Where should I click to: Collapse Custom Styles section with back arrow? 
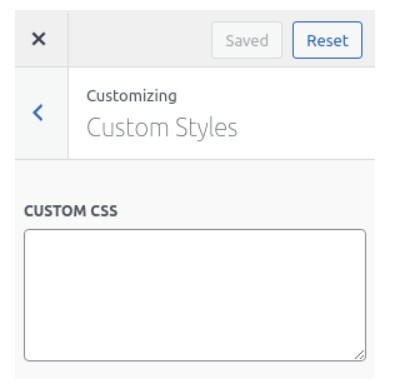[x=38, y=113]
